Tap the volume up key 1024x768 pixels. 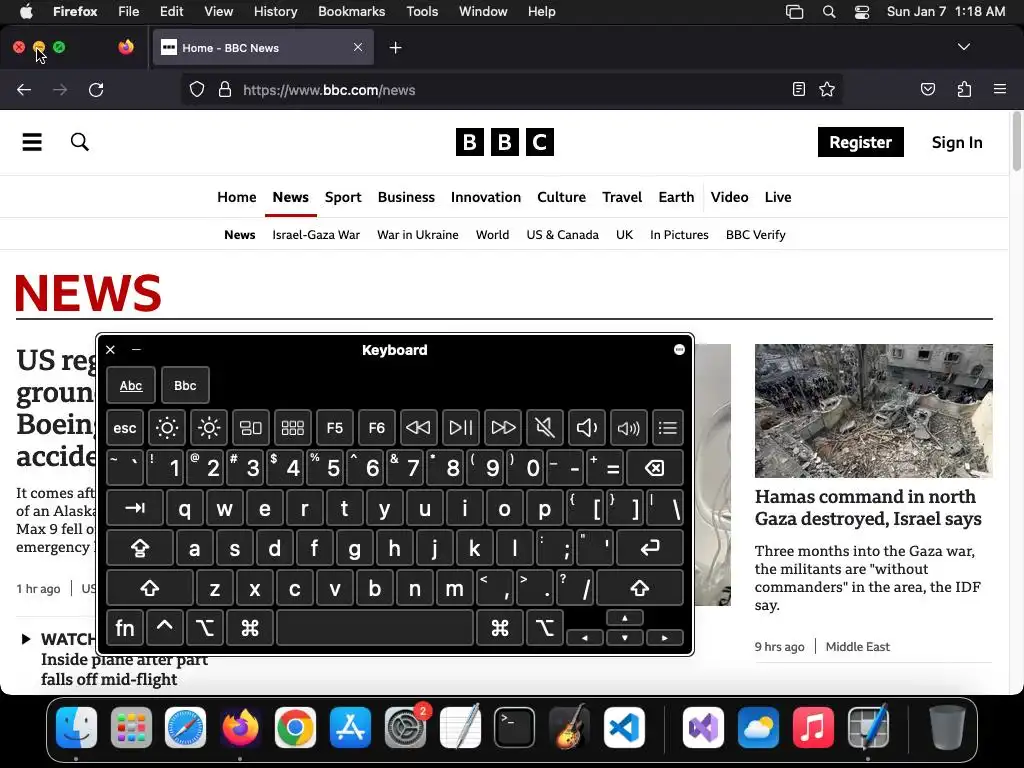tap(628, 428)
